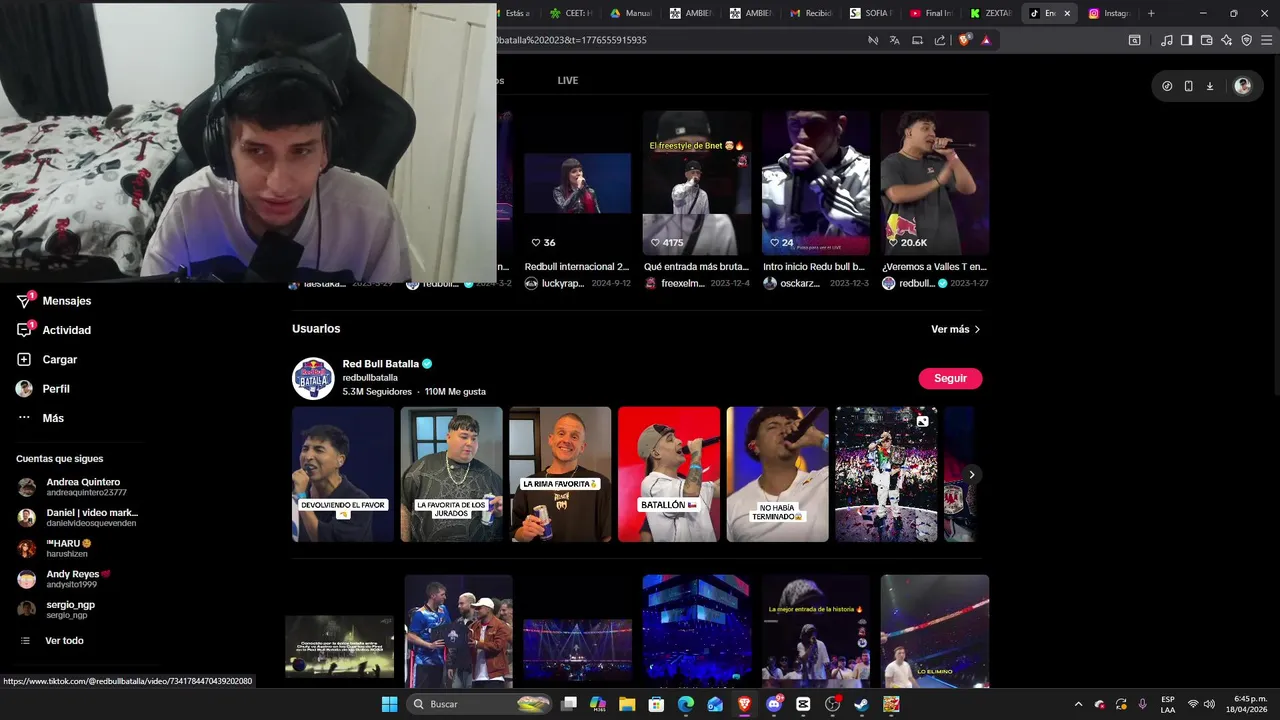Click Brave VPN shield icon in toolbar

pos(1247,40)
